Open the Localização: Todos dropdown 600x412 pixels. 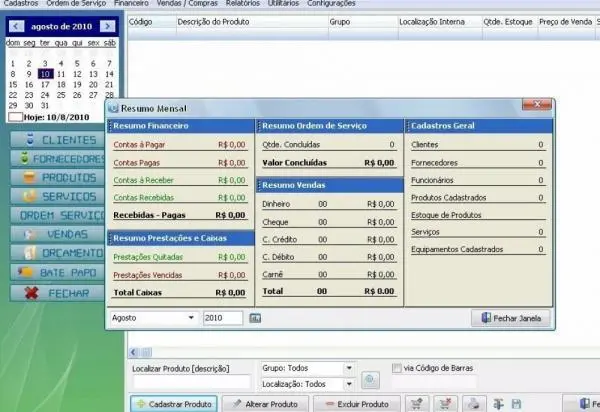348,384
